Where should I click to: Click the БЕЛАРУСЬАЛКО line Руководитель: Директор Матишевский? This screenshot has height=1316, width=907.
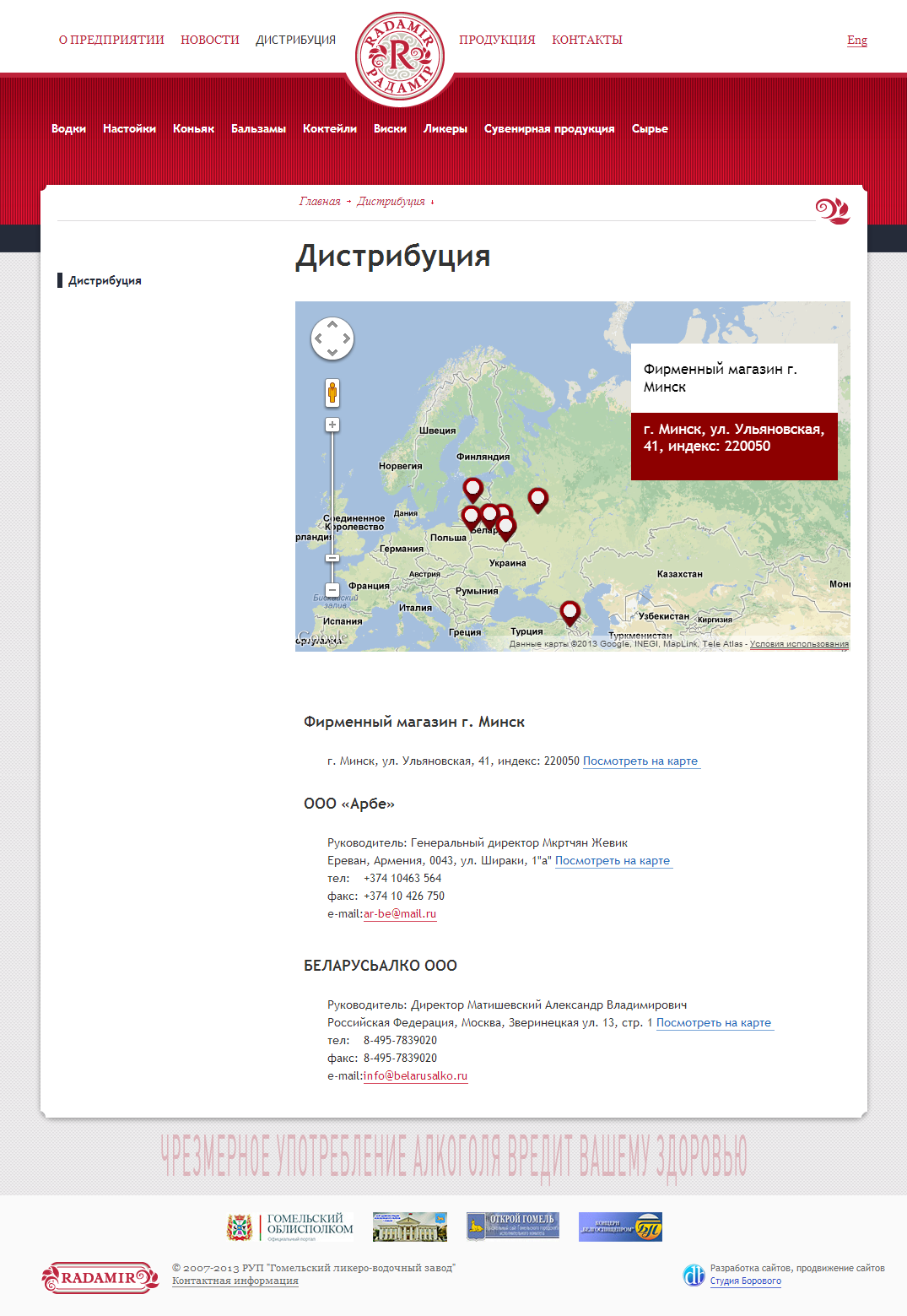point(507,1005)
